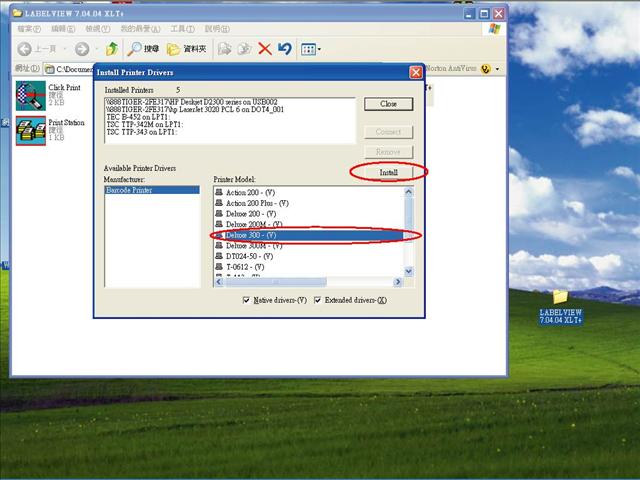This screenshot has height=480, width=640.
Task: Click the model list scroll left arrow
Action: 219,282
